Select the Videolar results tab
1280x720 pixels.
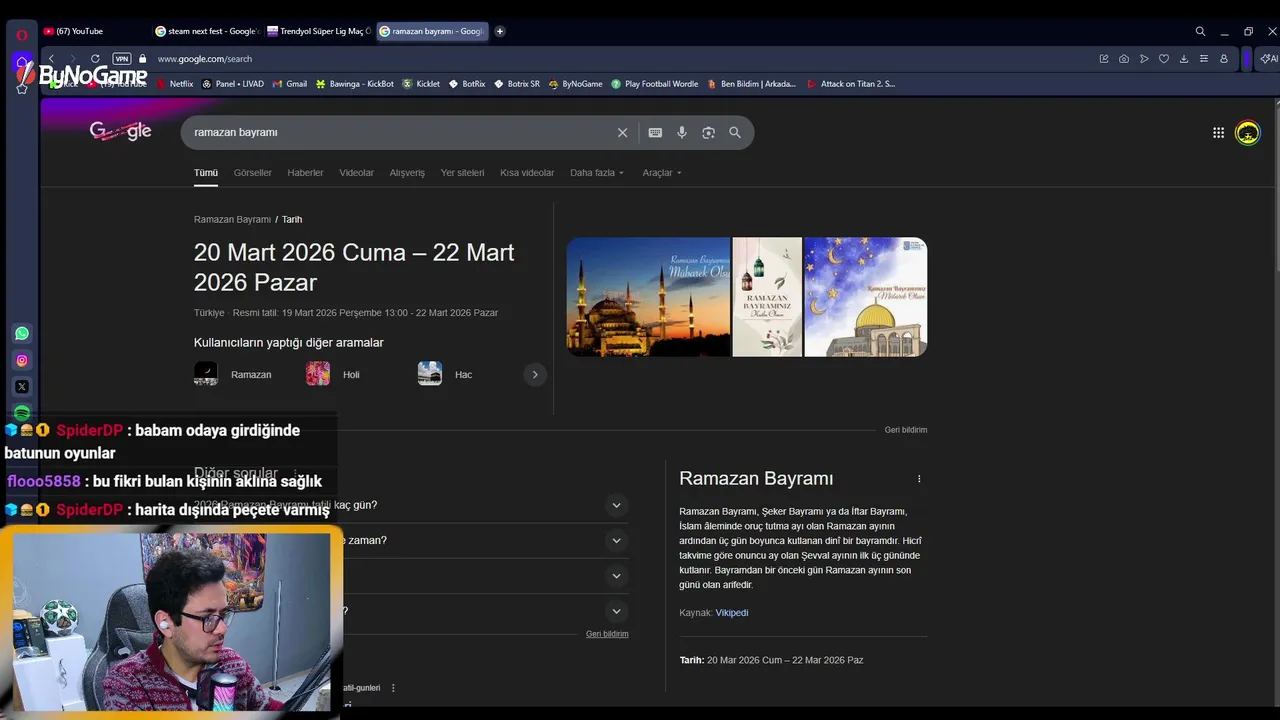tap(356, 173)
